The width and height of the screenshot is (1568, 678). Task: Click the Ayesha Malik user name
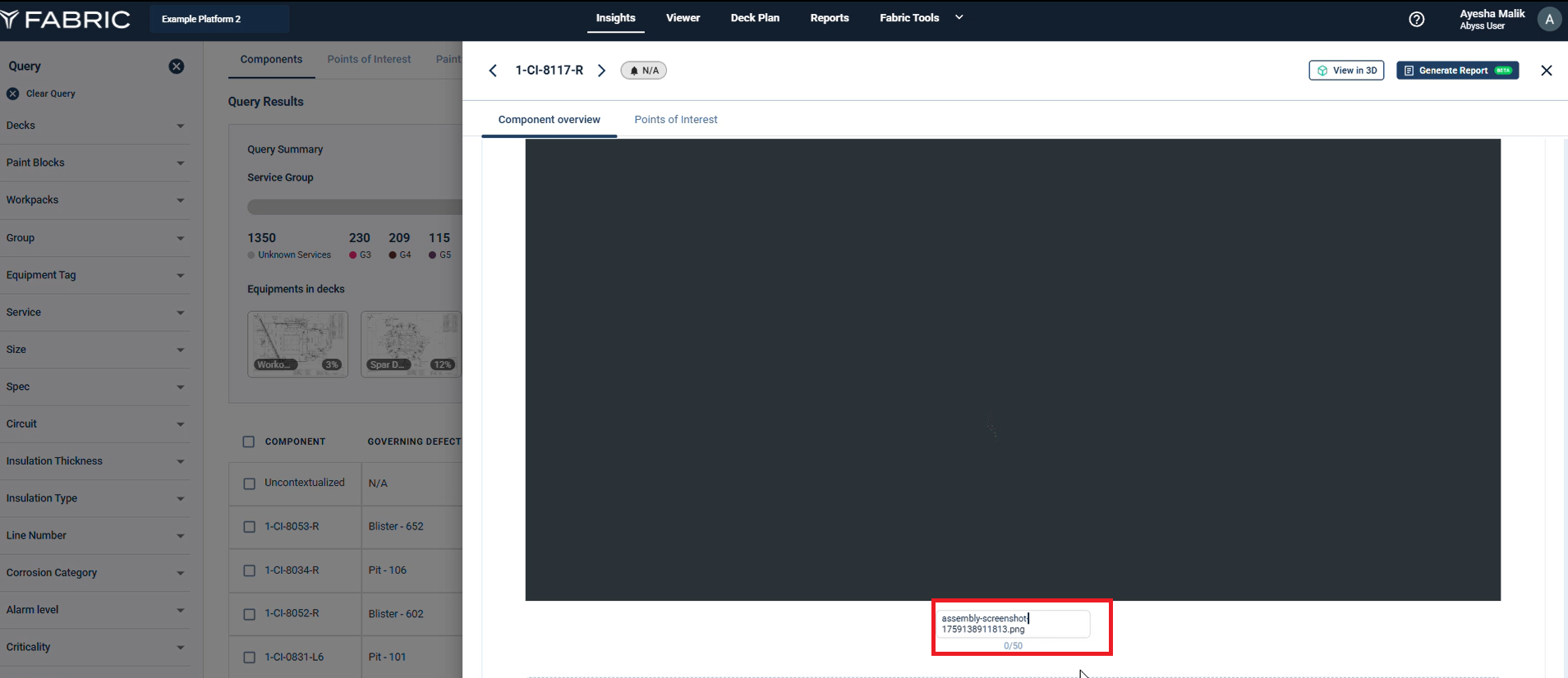click(x=1492, y=13)
